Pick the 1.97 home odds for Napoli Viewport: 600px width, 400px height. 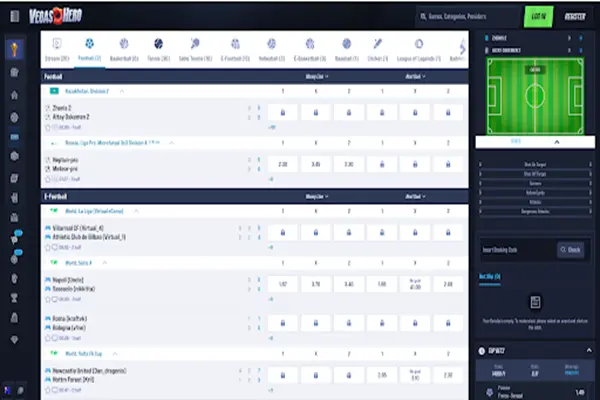(x=283, y=284)
